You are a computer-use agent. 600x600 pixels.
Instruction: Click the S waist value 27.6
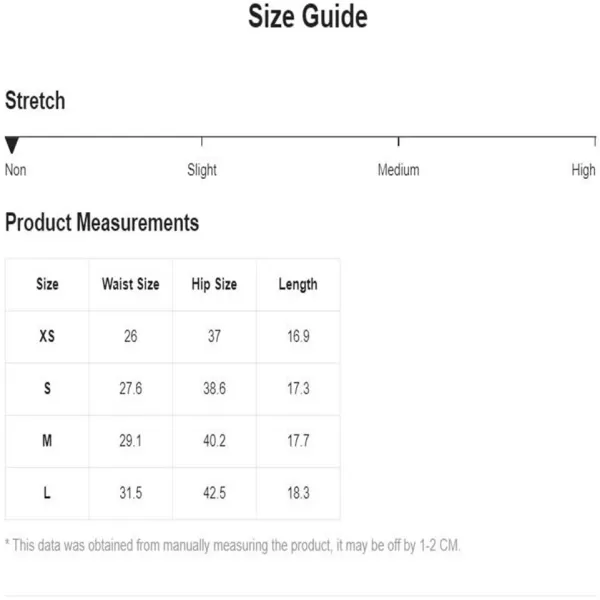tap(130, 388)
